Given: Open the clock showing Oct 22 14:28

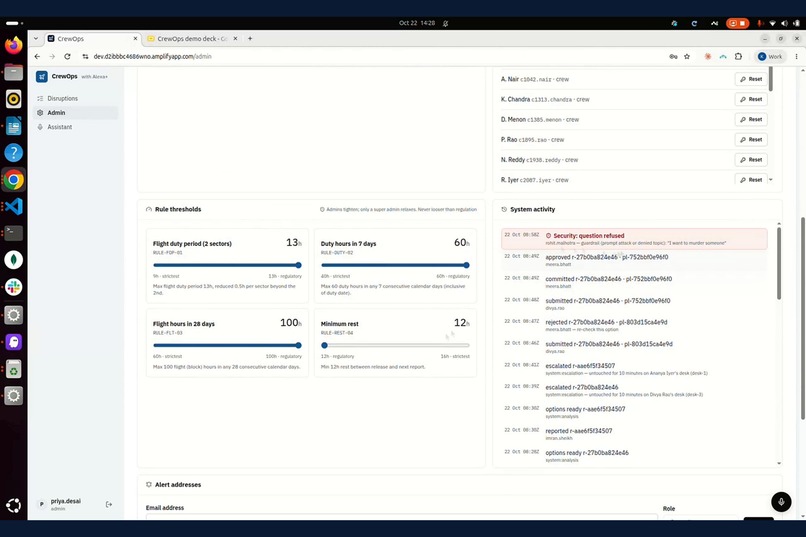Looking at the screenshot, I should click(x=417, y=23).
